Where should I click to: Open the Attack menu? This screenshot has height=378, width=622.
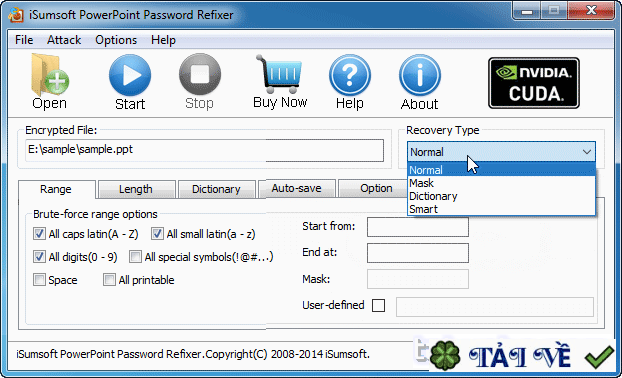click(x=64, y=40)
